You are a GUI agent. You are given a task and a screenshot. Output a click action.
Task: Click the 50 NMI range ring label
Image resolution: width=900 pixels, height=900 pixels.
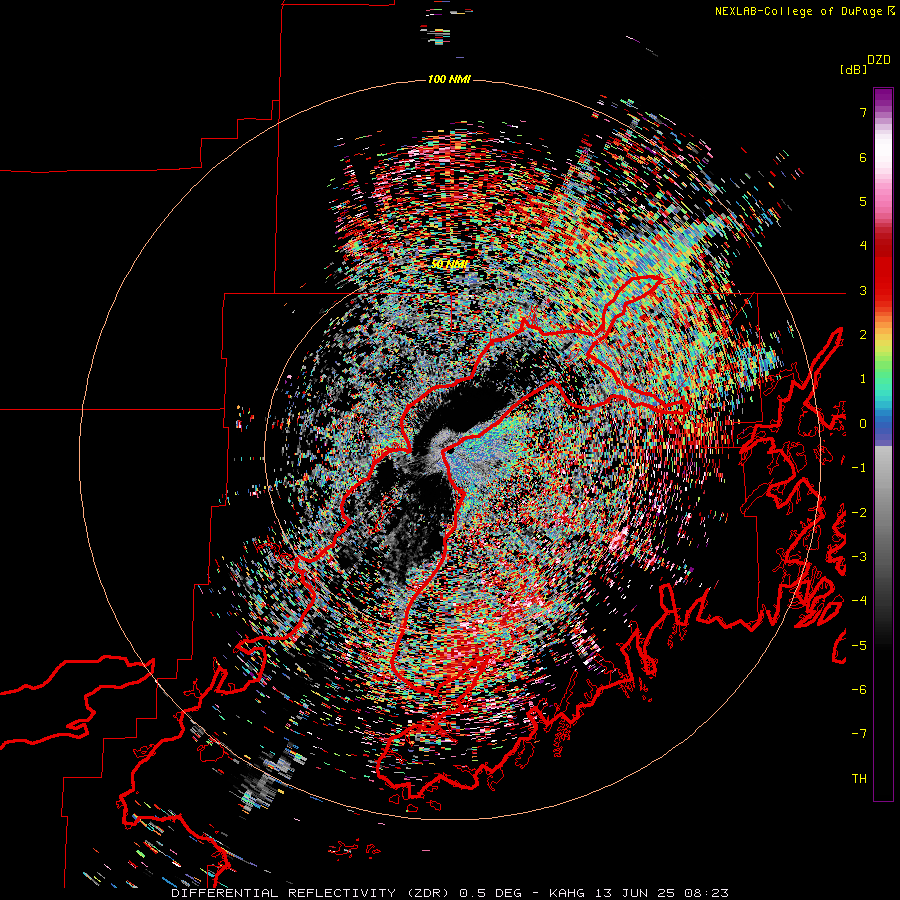point(449,264)
